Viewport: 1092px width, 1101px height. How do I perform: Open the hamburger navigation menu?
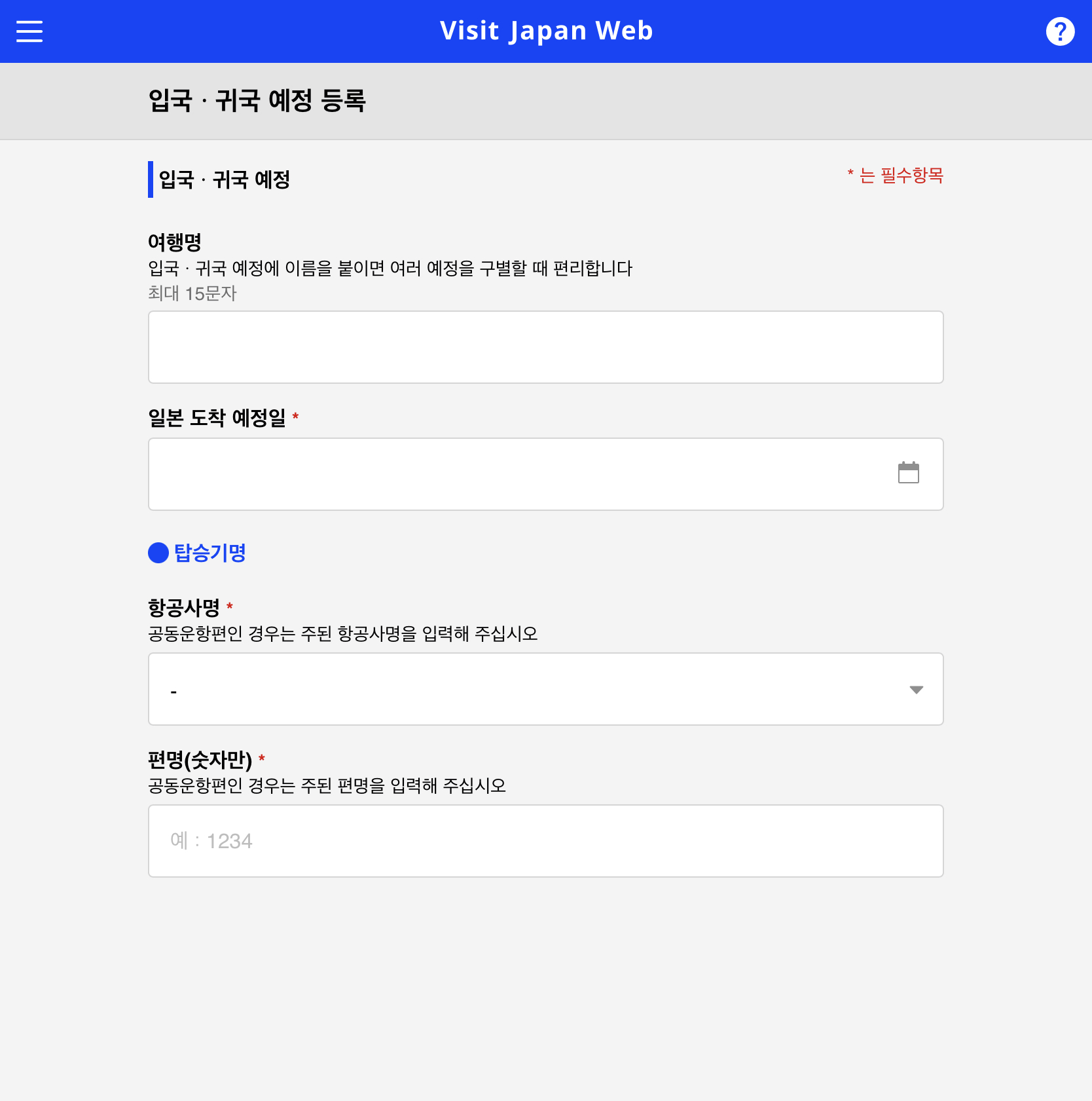(29, 31)
